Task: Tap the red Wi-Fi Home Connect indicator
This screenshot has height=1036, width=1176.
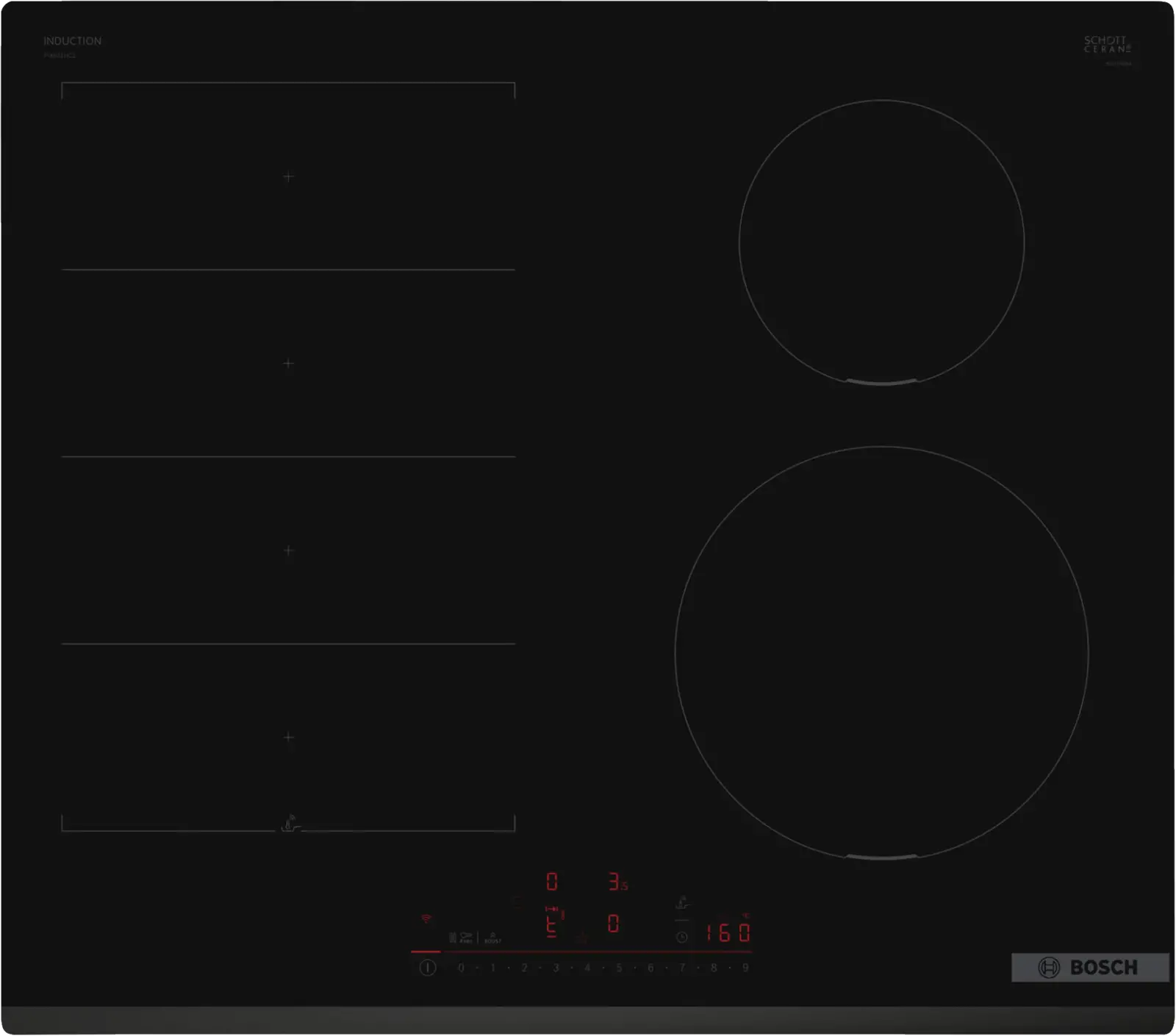Action: 426,918
